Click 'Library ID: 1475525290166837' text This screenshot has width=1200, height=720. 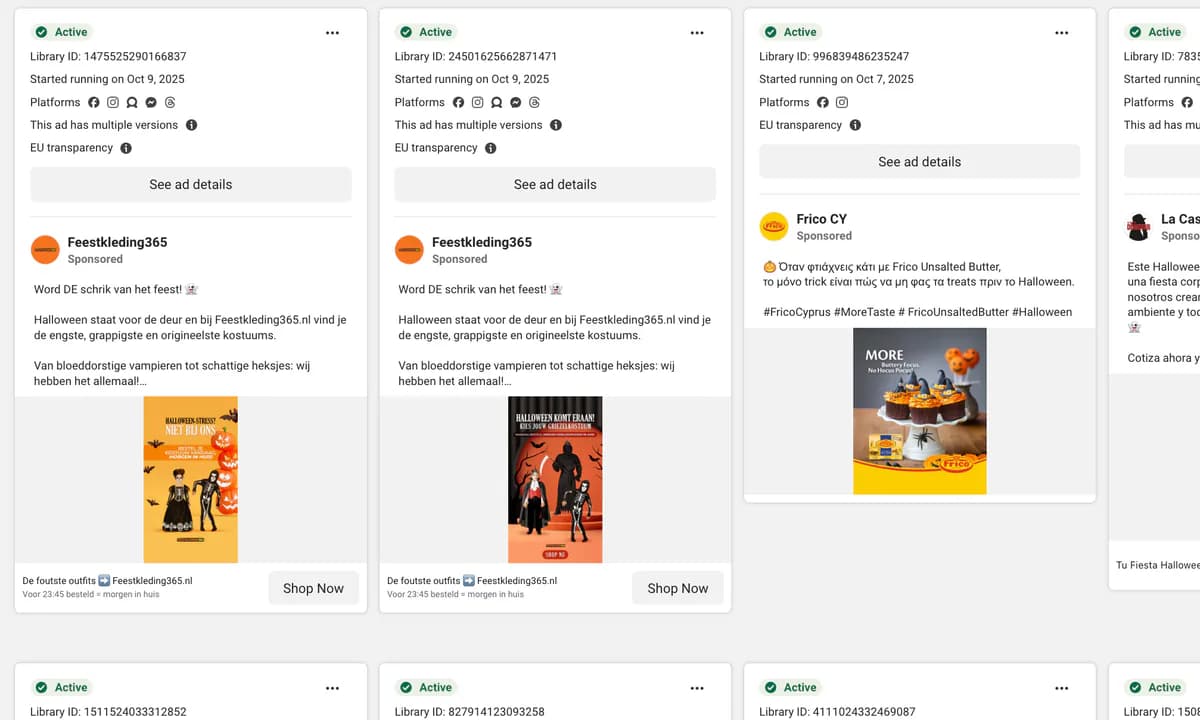(x=108, y=56)
